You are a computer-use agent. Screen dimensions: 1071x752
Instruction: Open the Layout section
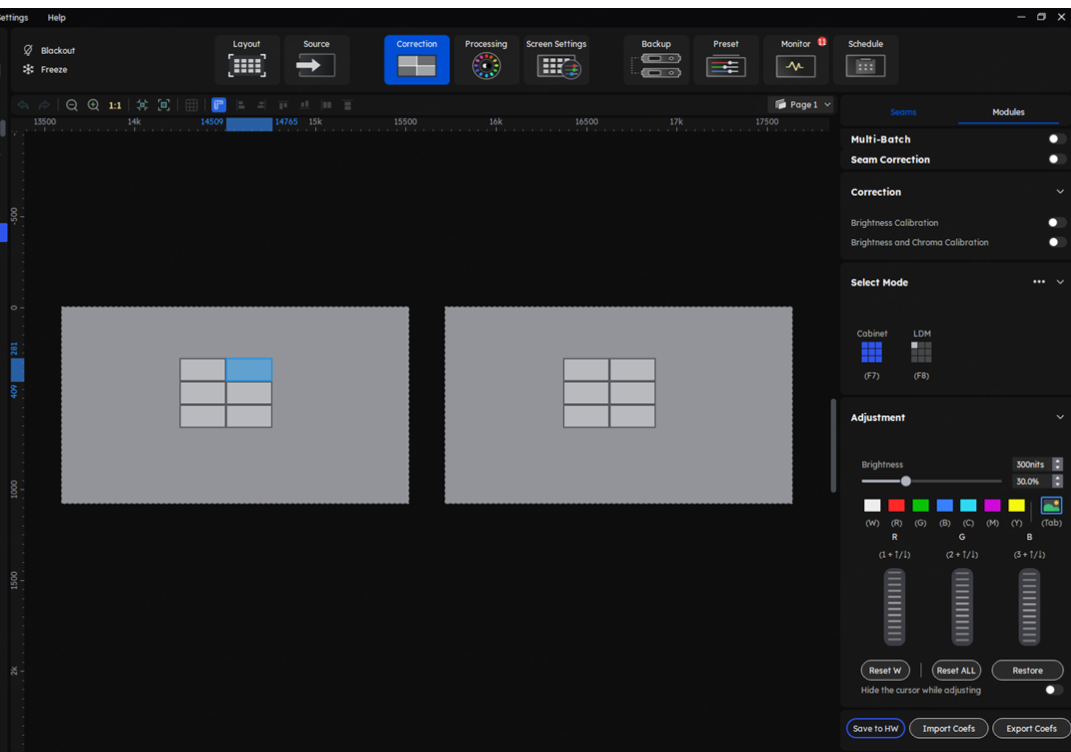pyautogui.click(x=246, y=59)
